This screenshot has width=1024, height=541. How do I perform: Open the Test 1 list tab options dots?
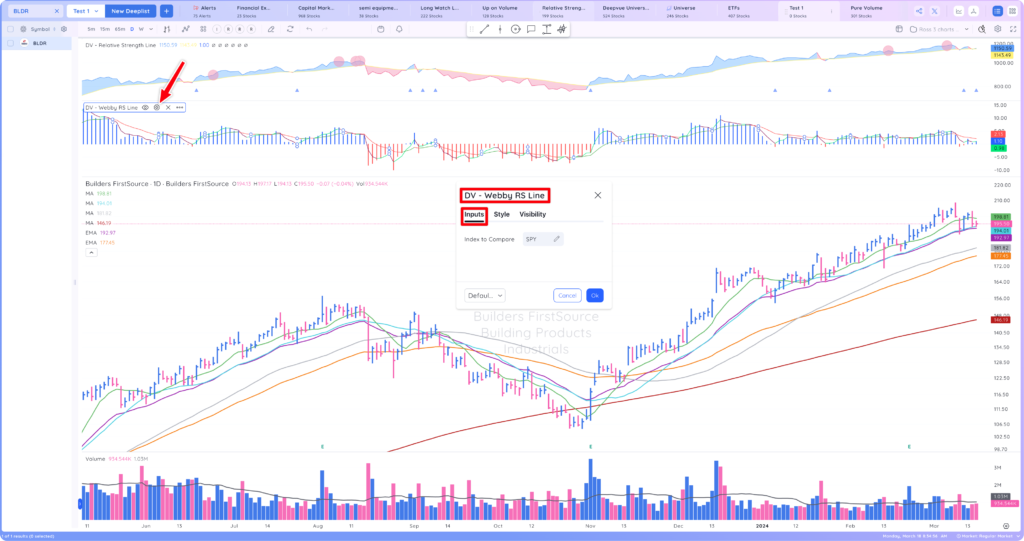pos(831,11)
